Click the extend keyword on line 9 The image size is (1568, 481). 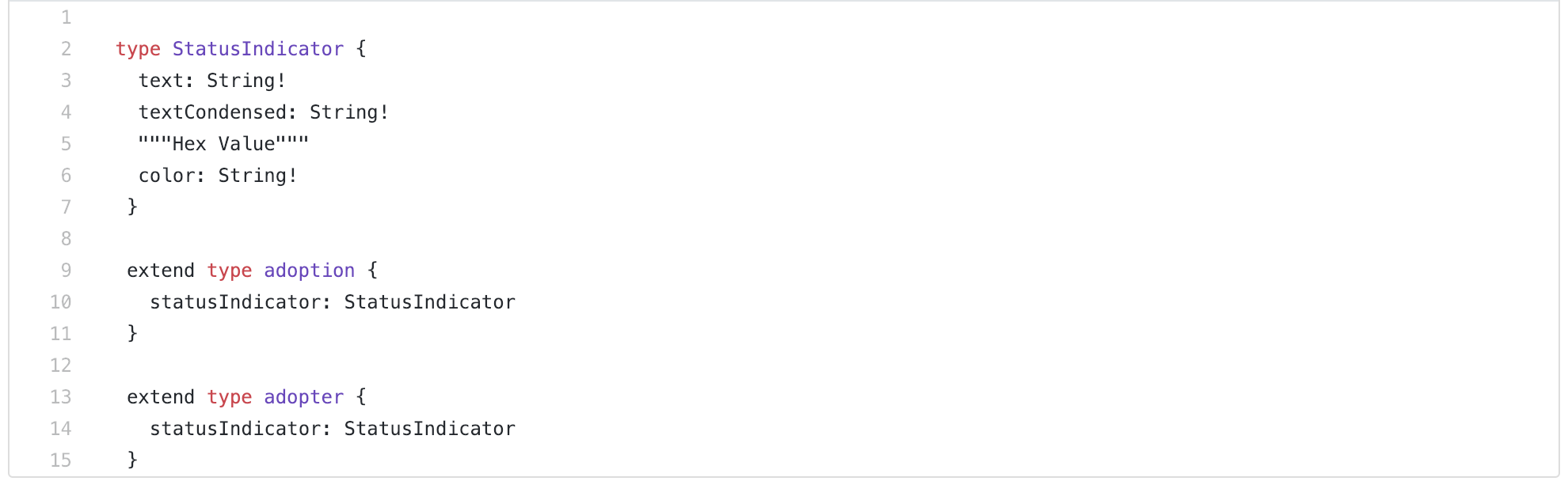coord(161,271)
